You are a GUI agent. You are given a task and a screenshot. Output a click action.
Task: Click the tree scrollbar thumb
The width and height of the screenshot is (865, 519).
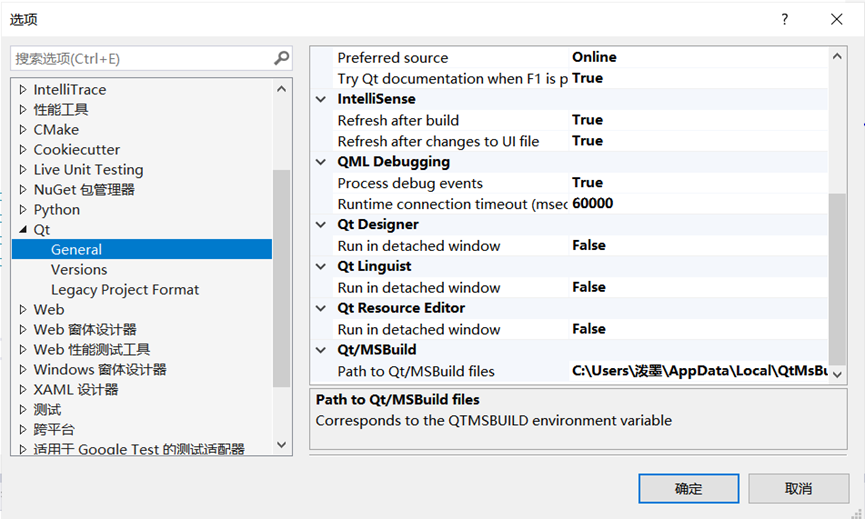(x=281, y=279)
